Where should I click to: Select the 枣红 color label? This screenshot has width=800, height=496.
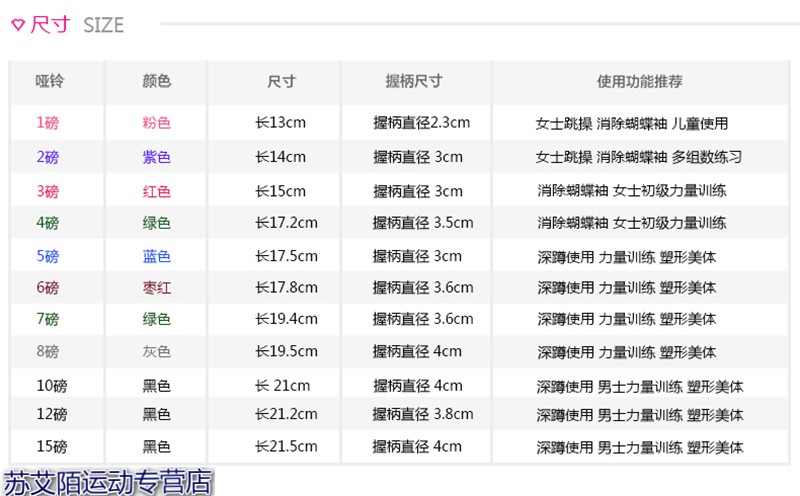(x=157, y=288)
